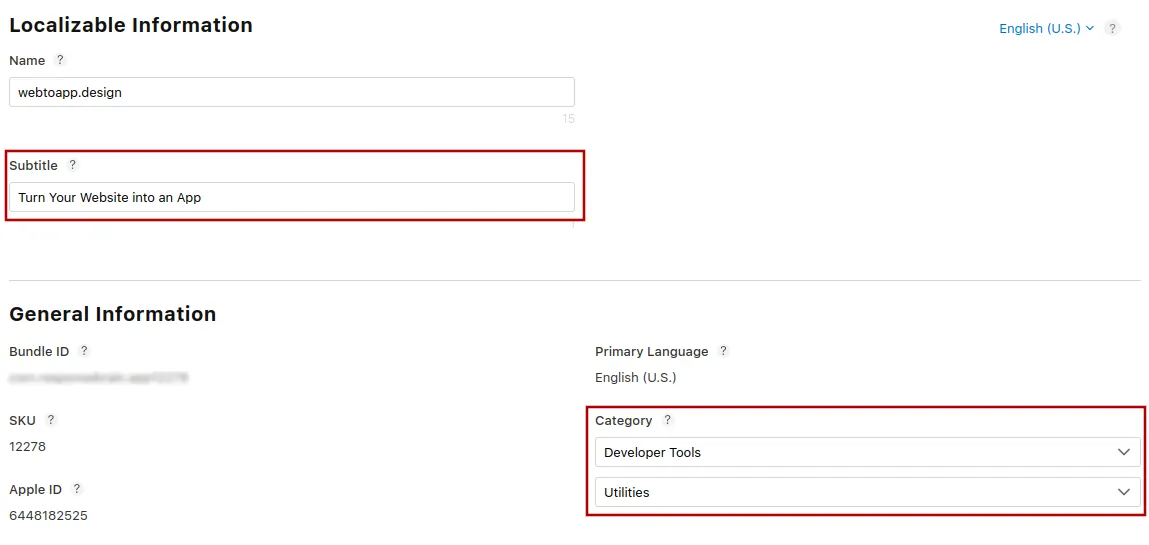Click into the Name field webtoapp.design
This screenshot has height=545, width=1149.
click(292, 92)
